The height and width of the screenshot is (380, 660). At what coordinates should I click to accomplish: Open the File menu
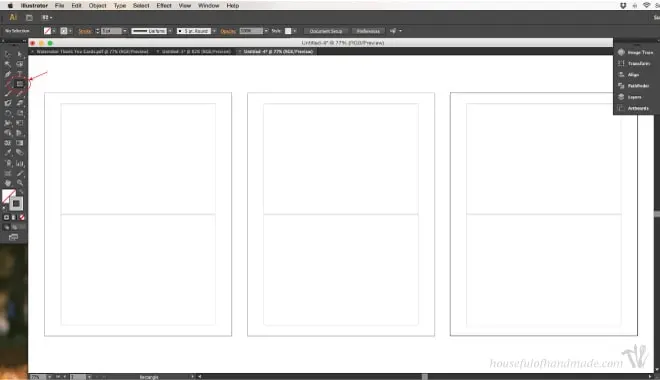(59, 5)
